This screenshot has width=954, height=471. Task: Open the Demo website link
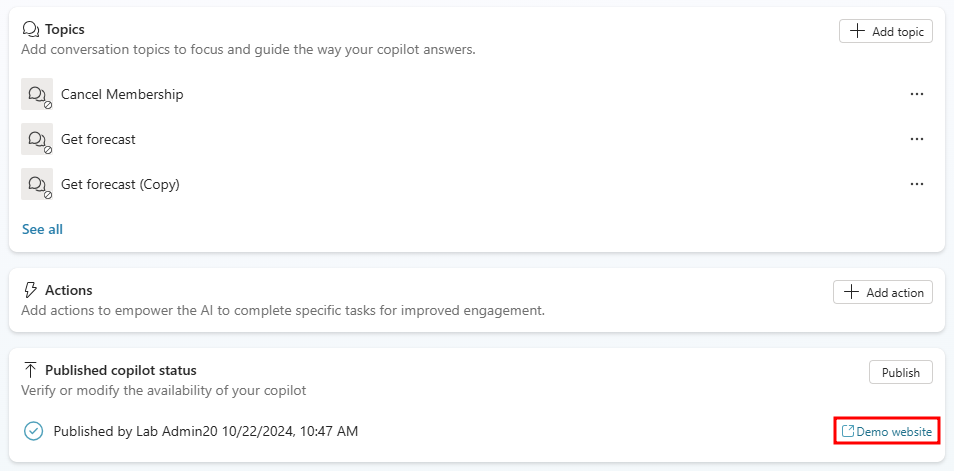(x=894, y=432)
